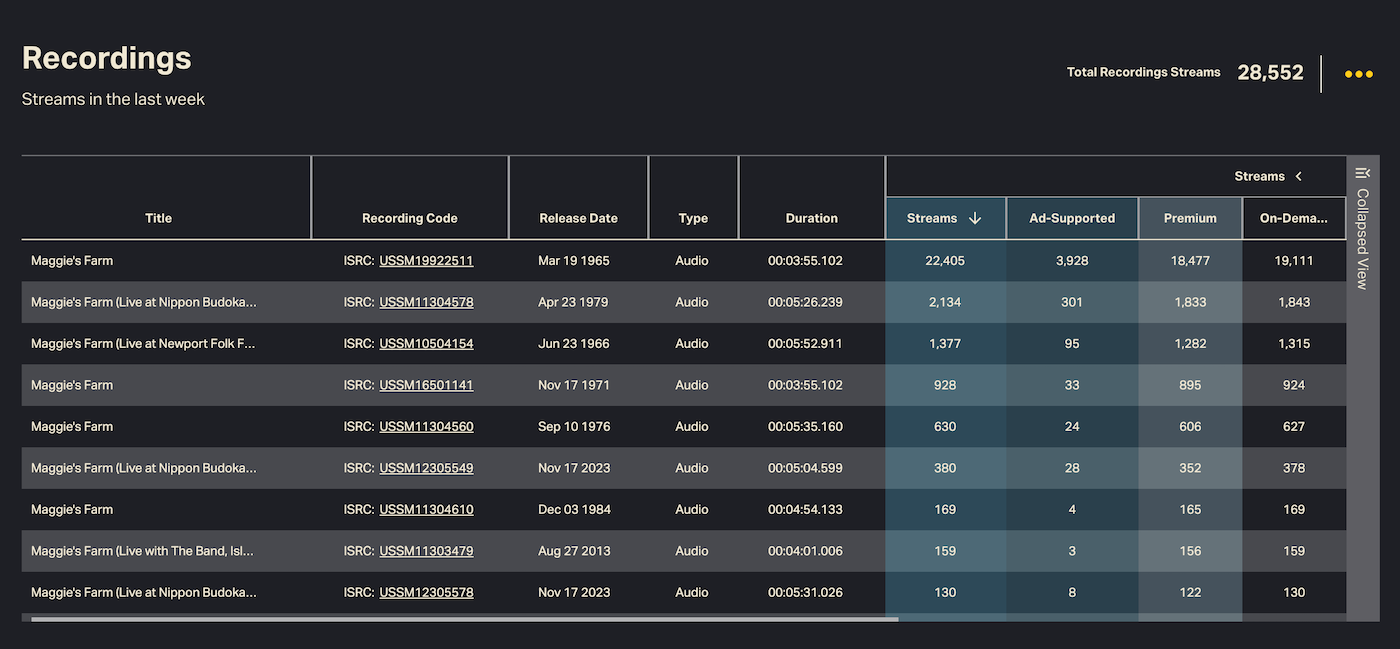Sort by Ad-Supported column header

1072,218
